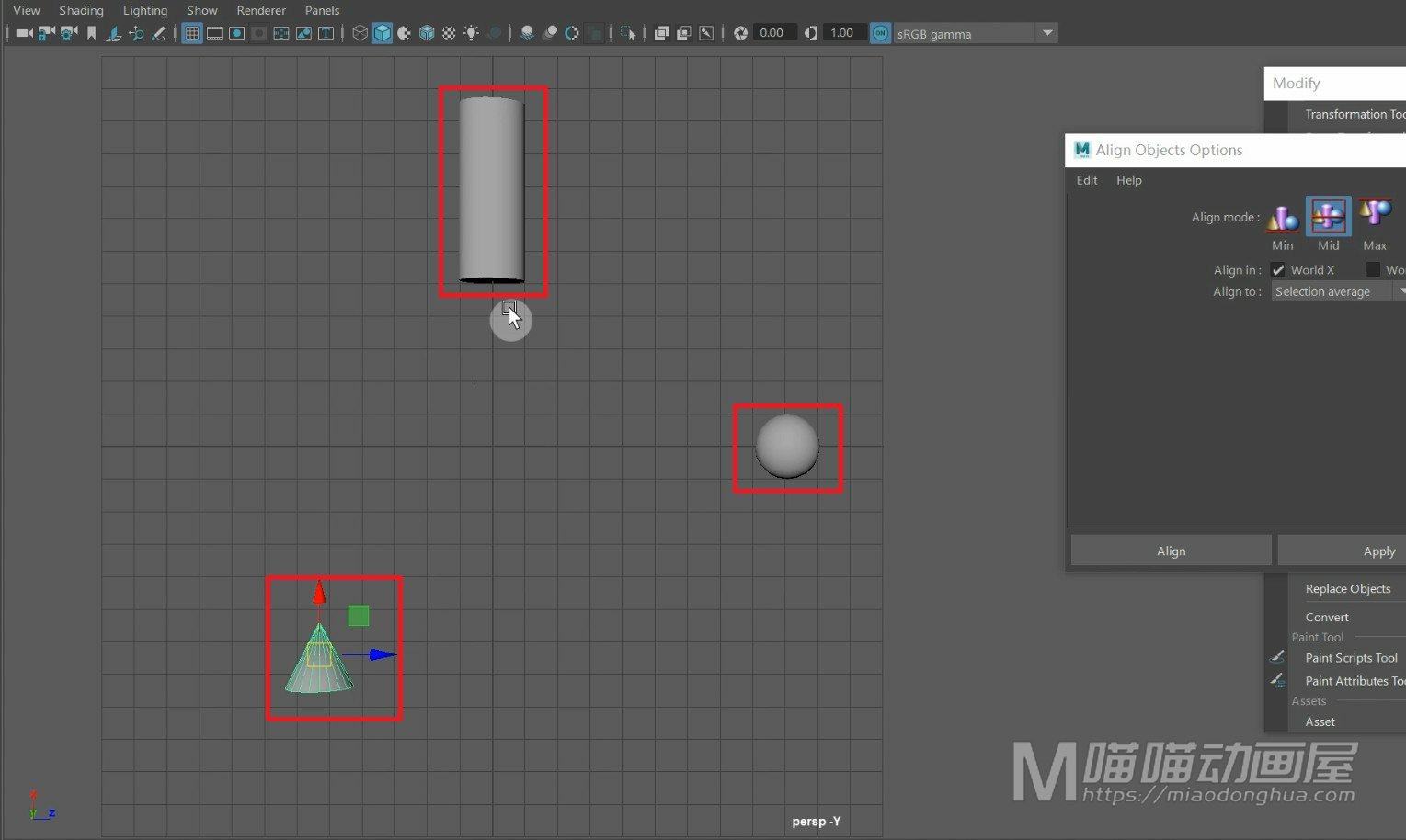Click the XRay icon
Screen dimensions: 1406x840
(661, 33)
